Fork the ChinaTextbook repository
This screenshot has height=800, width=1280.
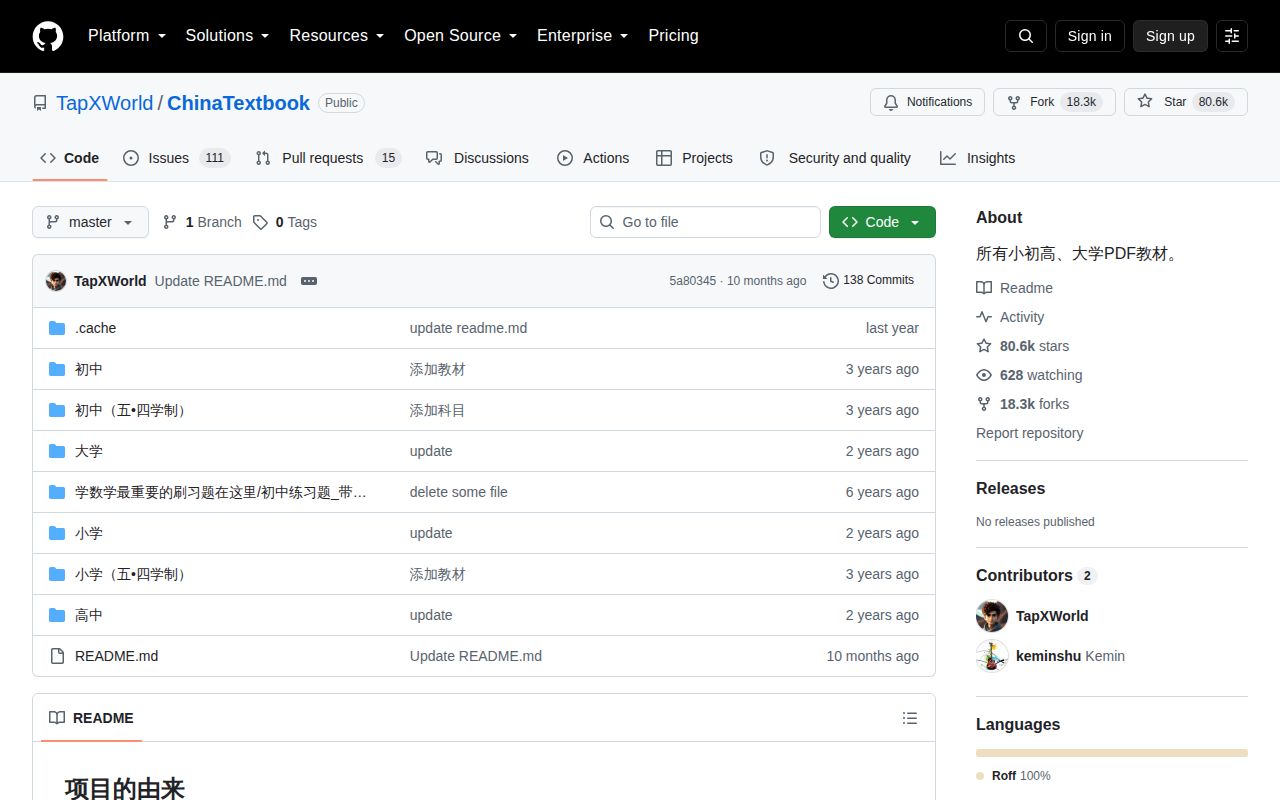coord(1054,102)
